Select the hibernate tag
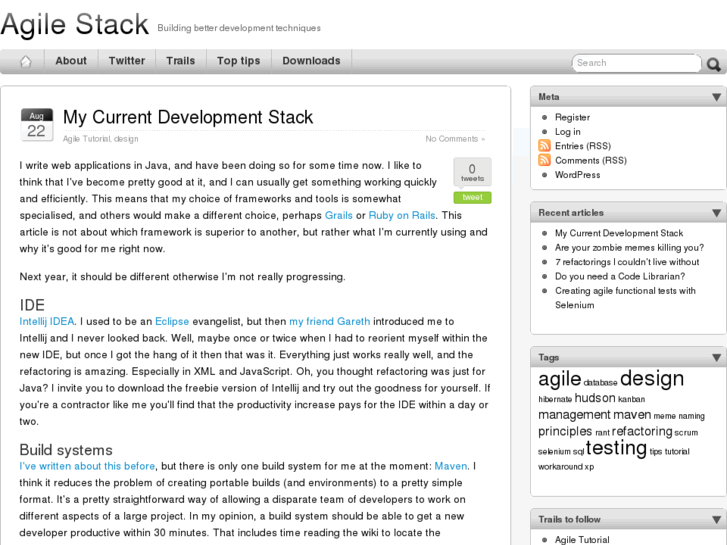727x545 pixels. [555, 399]
